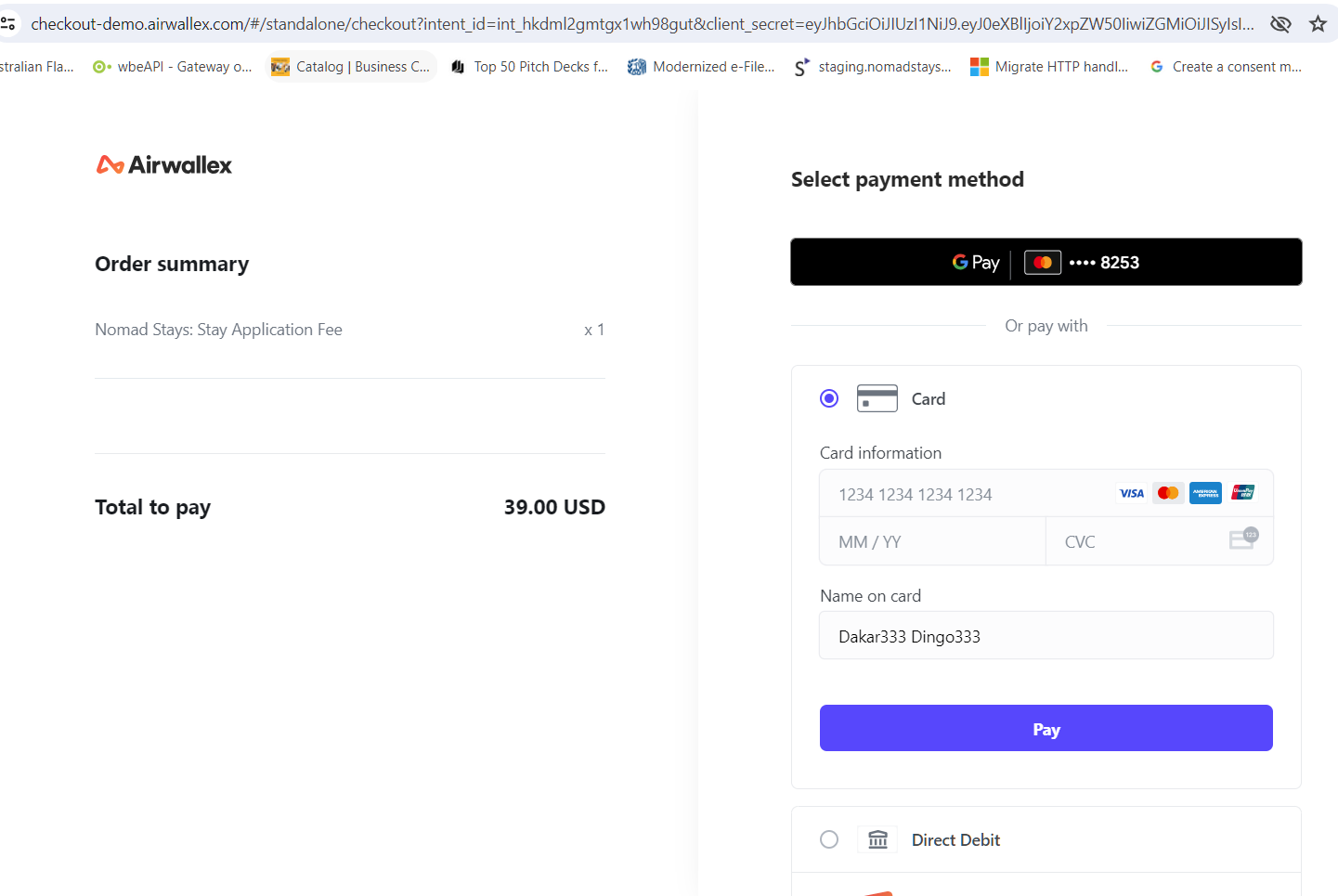The height and width of the screenshot is (896, 1338).
Task: Click the UnionPay logo icon
Action: click(x=1242, y=493)
